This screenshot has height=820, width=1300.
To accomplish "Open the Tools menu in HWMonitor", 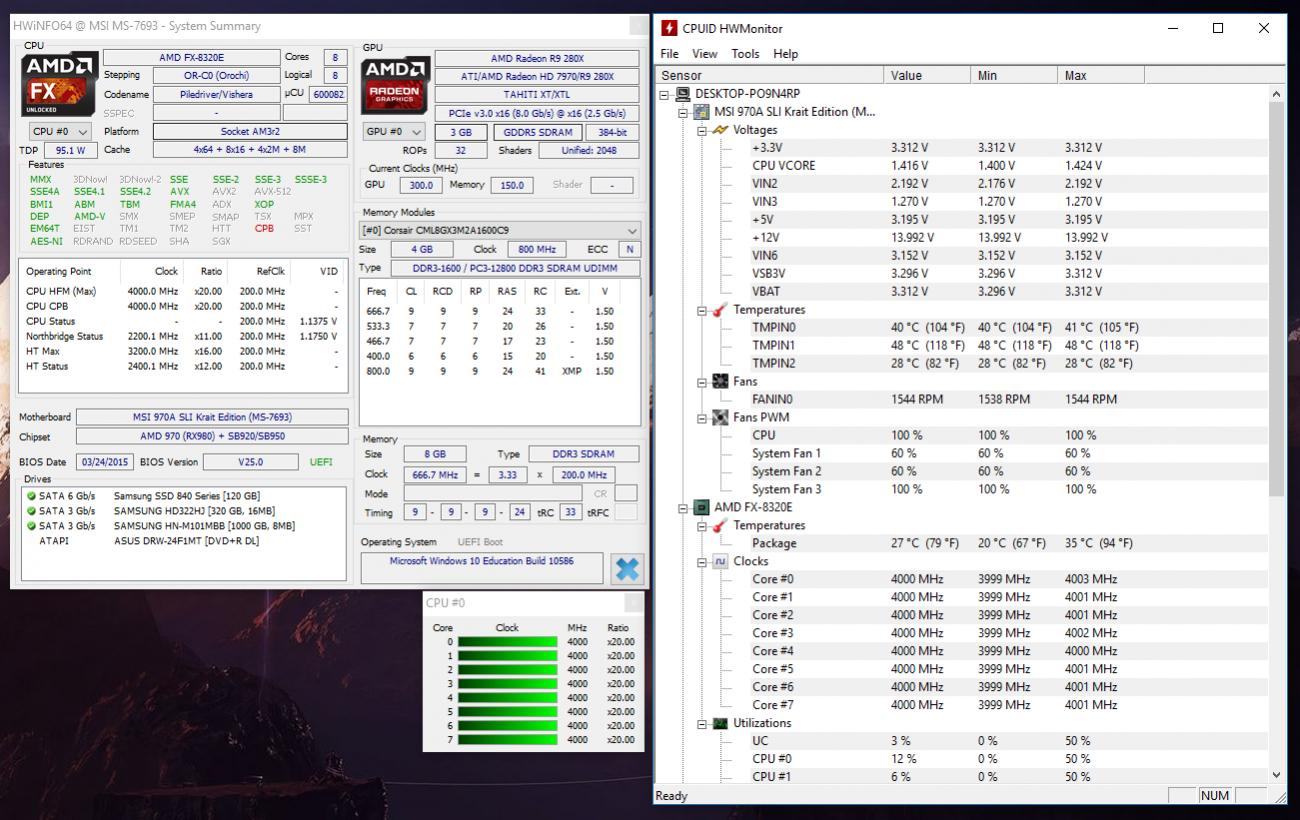I will (745, 54).
